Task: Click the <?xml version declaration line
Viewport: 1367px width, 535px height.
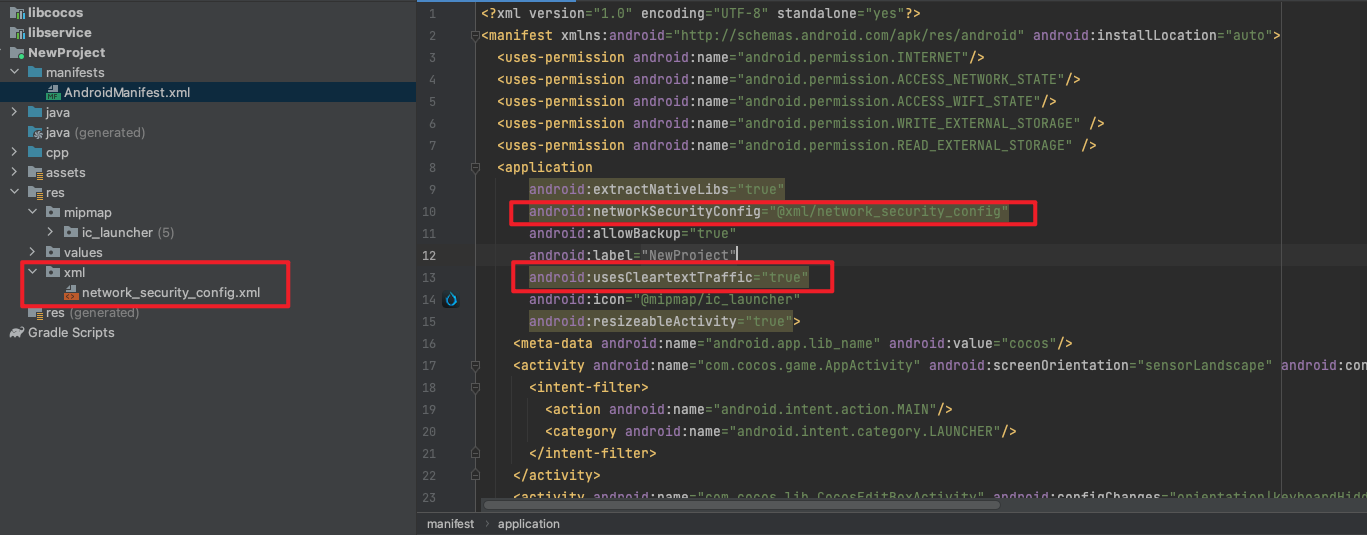Action: click(701, 14)
